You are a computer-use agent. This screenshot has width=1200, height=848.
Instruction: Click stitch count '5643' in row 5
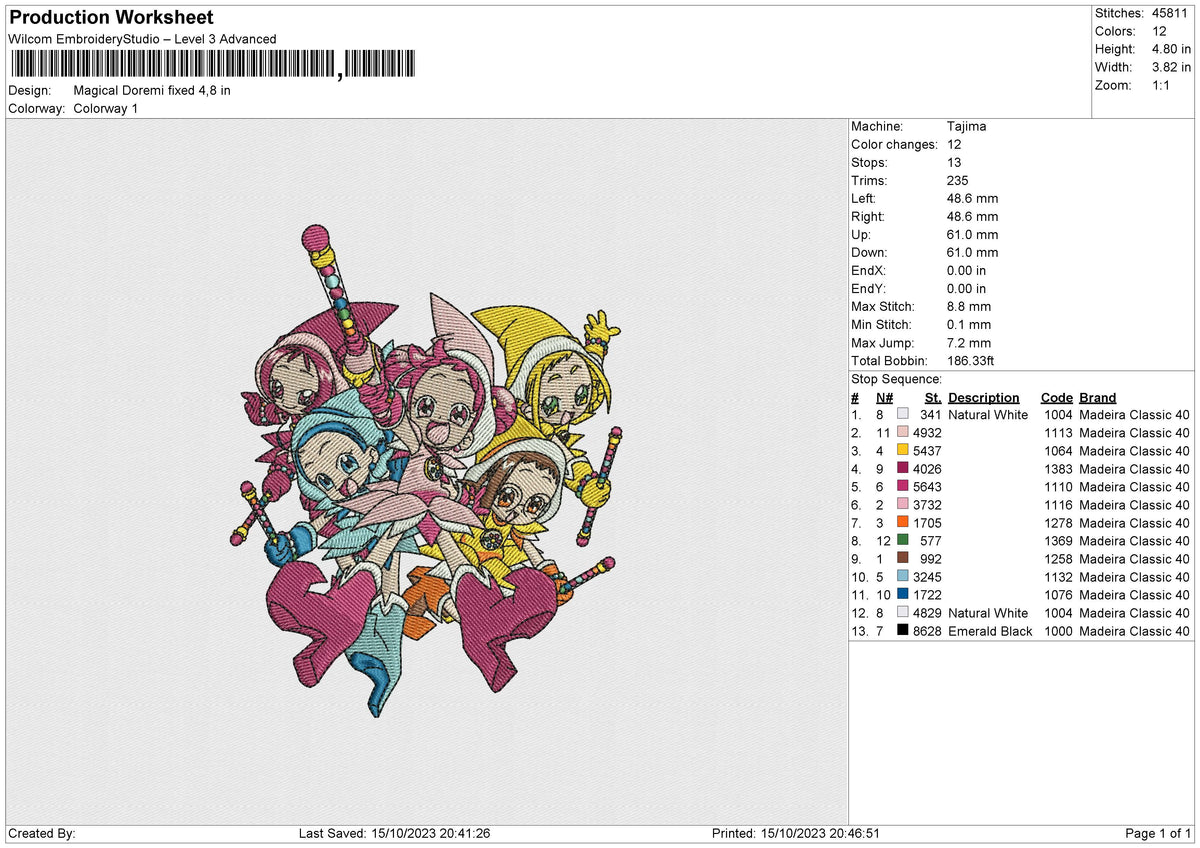tap(927, 487)
